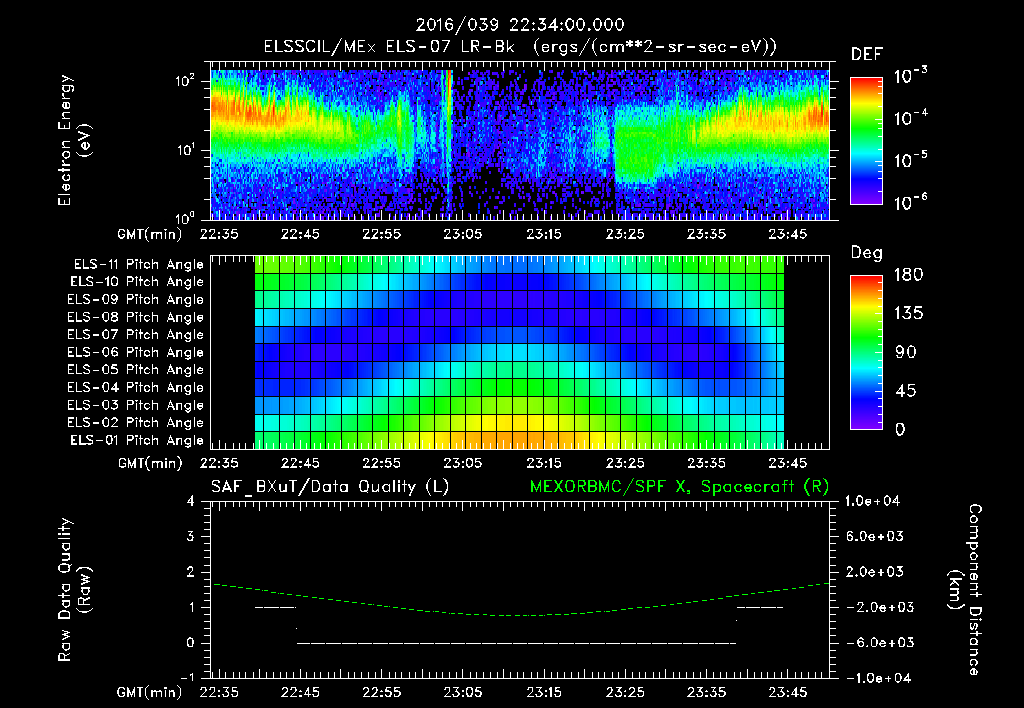The height and width of the screenshot is (708, 1024).
Task: Click 23:25 tick under the pitch angle panel
Action: pyautogui.click(x=625, y=463)
